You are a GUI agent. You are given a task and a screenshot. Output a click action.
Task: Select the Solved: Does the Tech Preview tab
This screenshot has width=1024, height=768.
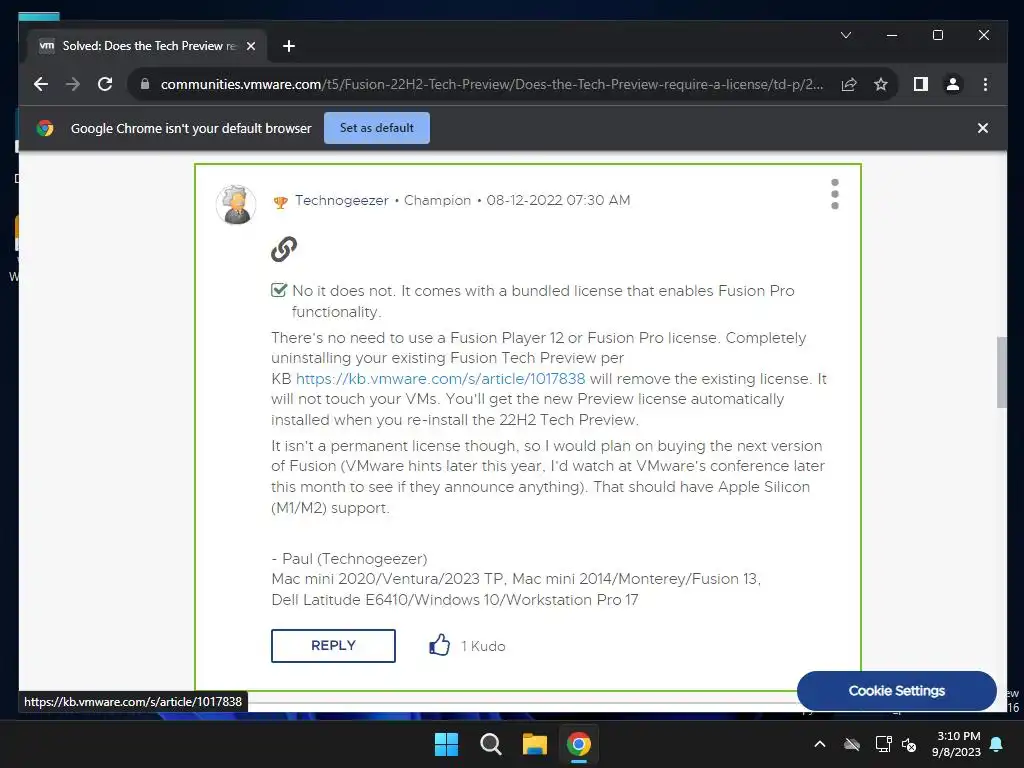click(147, 46)
